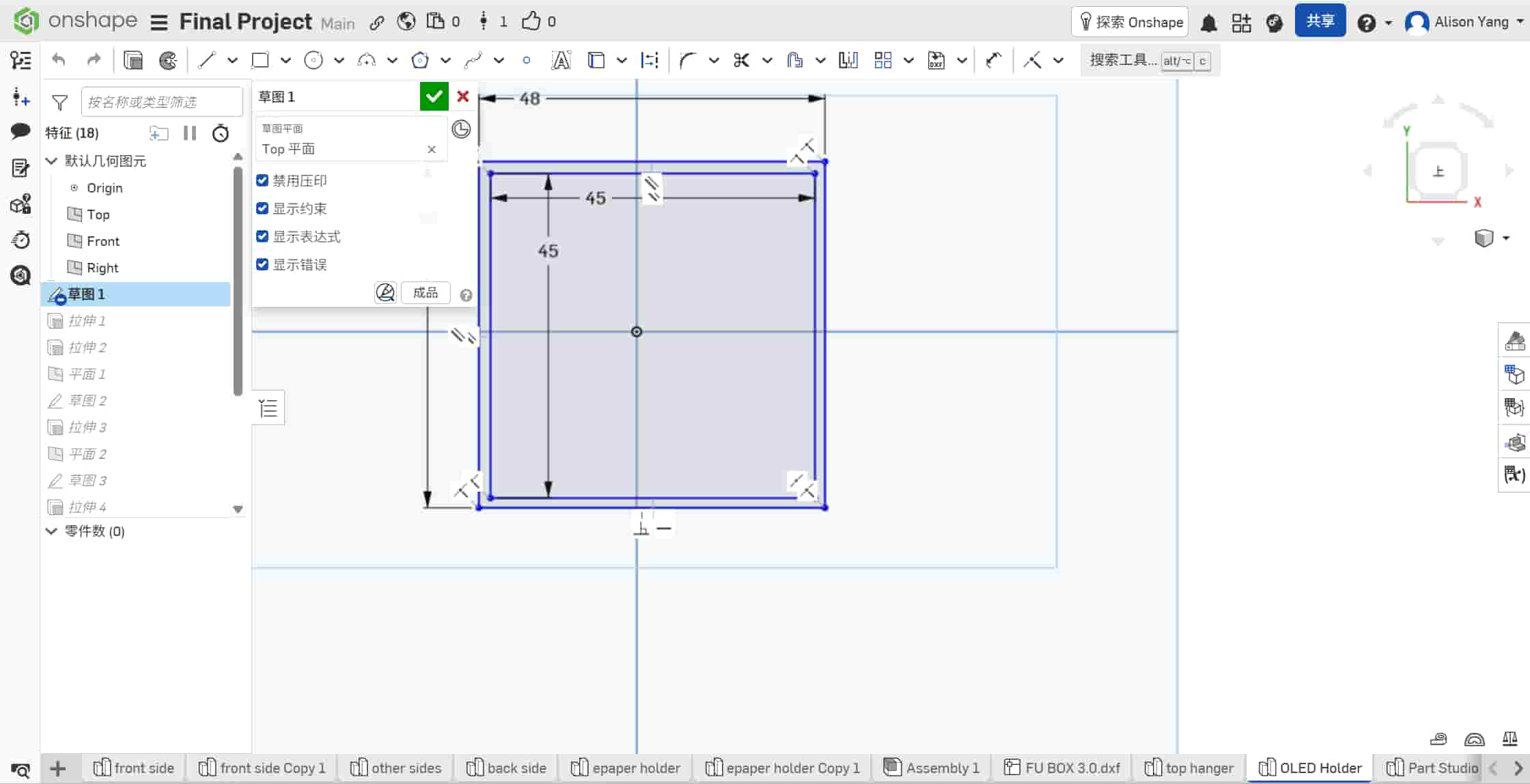Click the 成品 button
The image size is (1530, 784).
pyautogui.click(x=426, y=292)
